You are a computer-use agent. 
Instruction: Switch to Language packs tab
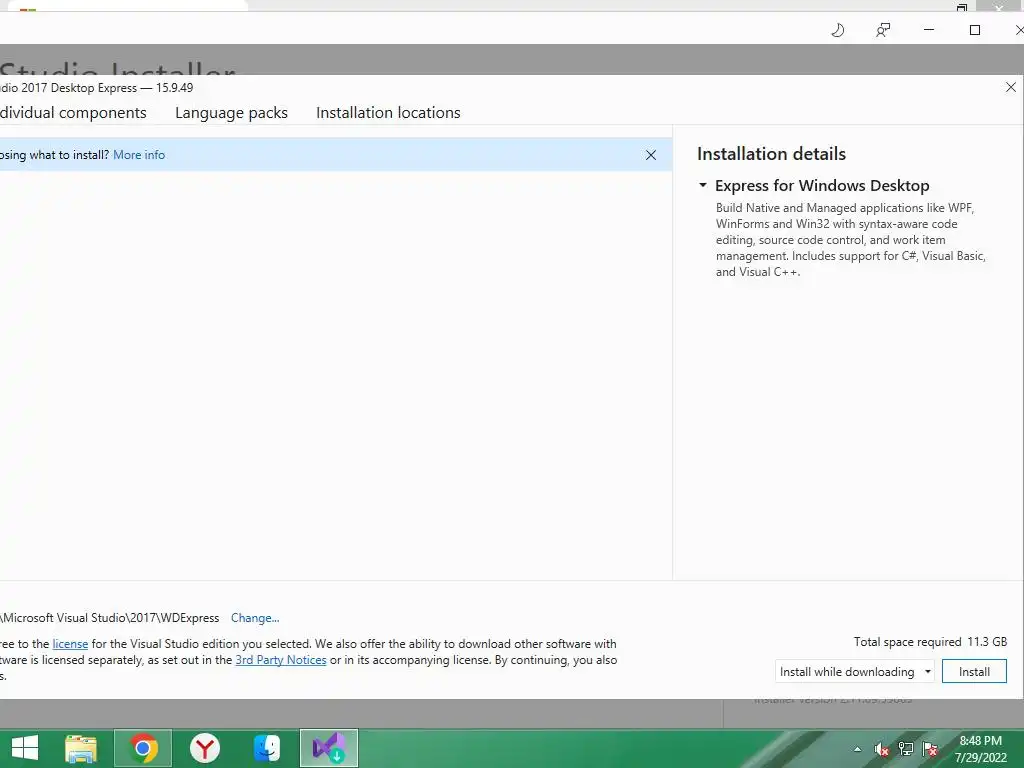[x=231, y=112]
